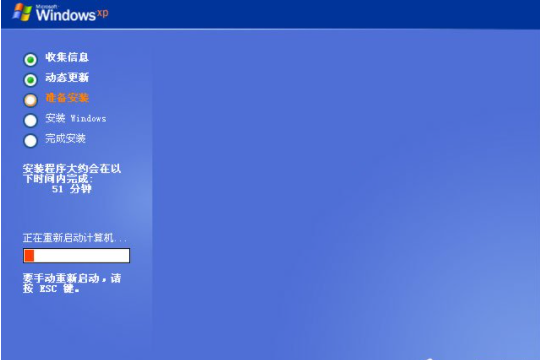
Task: Click the orange indicator beside 准备安装
Action: pyautogui.click(x=30, y=100)
